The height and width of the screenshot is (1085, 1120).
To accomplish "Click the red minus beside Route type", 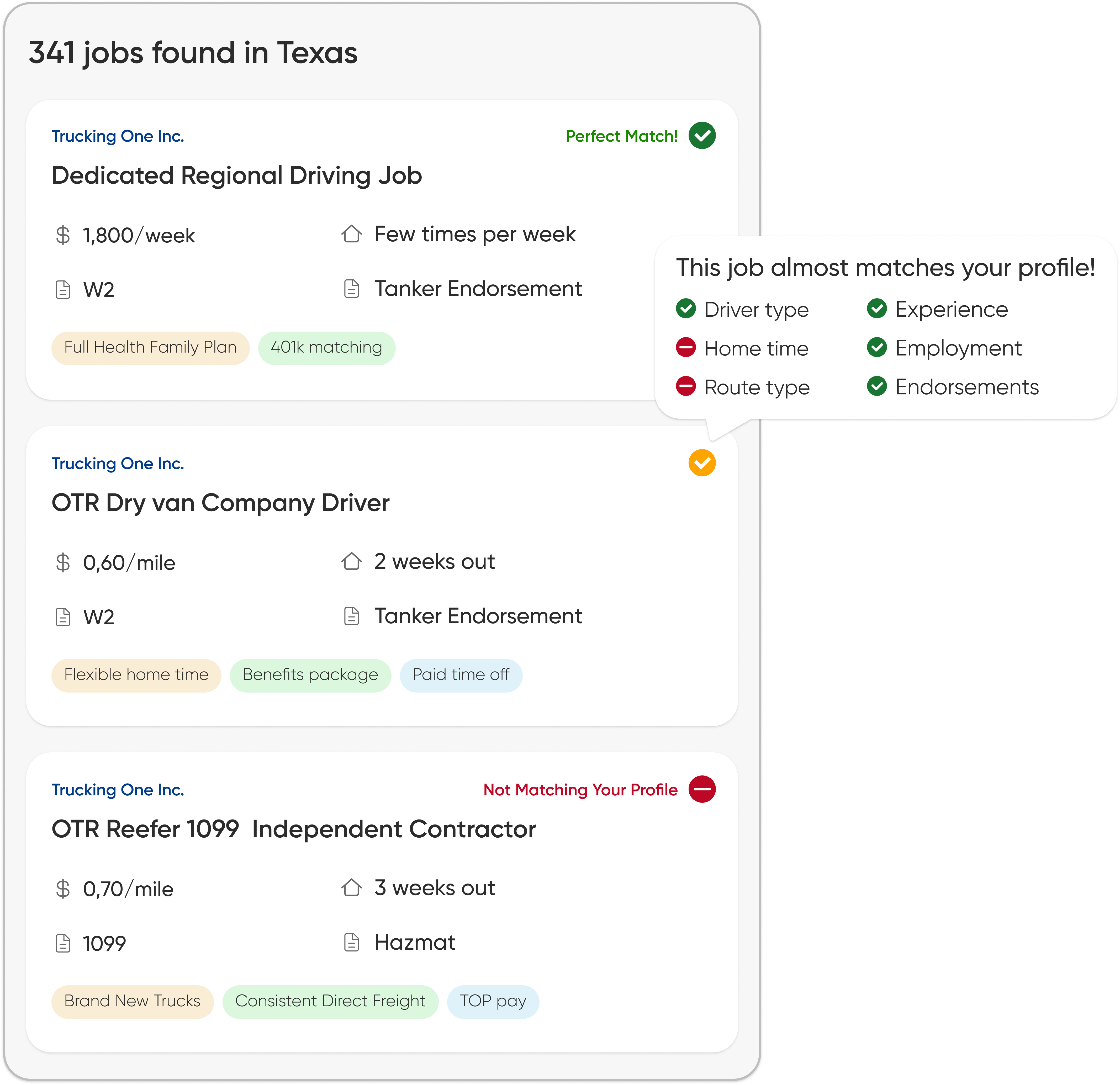I will tap(686, 386).
